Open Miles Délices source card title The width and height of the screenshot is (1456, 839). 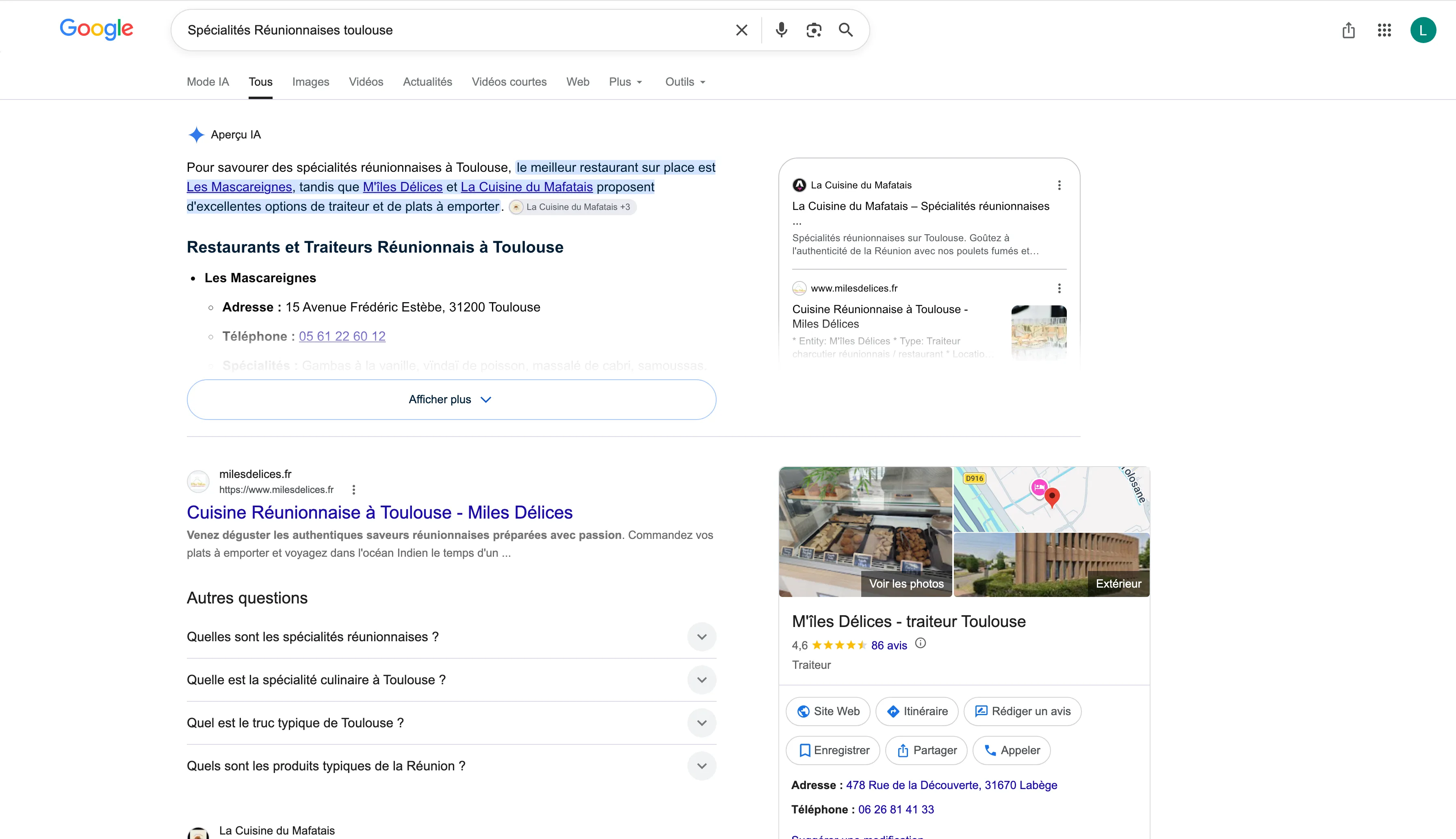(x=880, y=316)
